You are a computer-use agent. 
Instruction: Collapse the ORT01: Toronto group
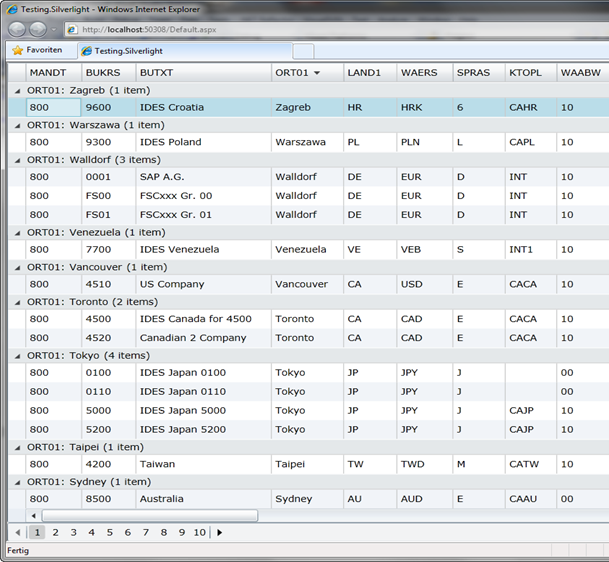click(x=17, y=302)
